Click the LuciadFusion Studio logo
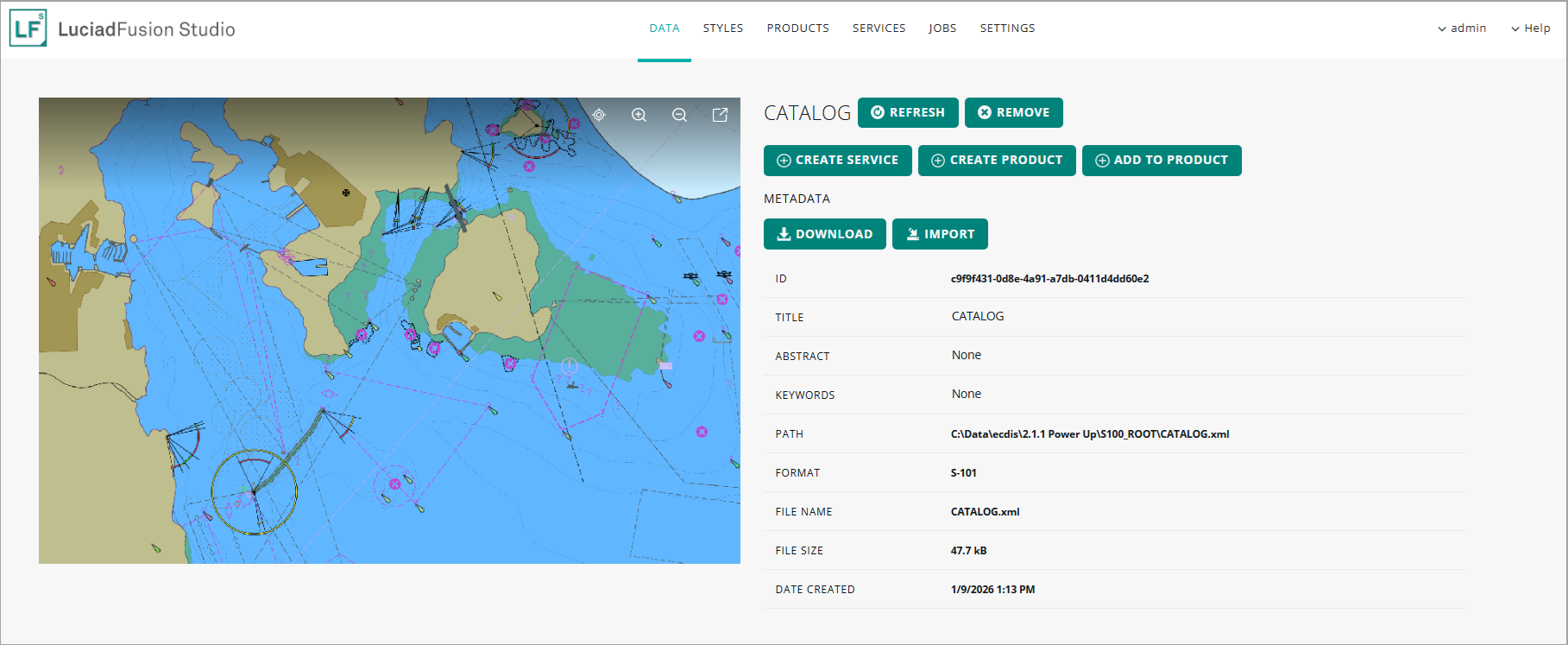Image resolution: width=1568 pixels, height=645 pixels. point(28,28)
